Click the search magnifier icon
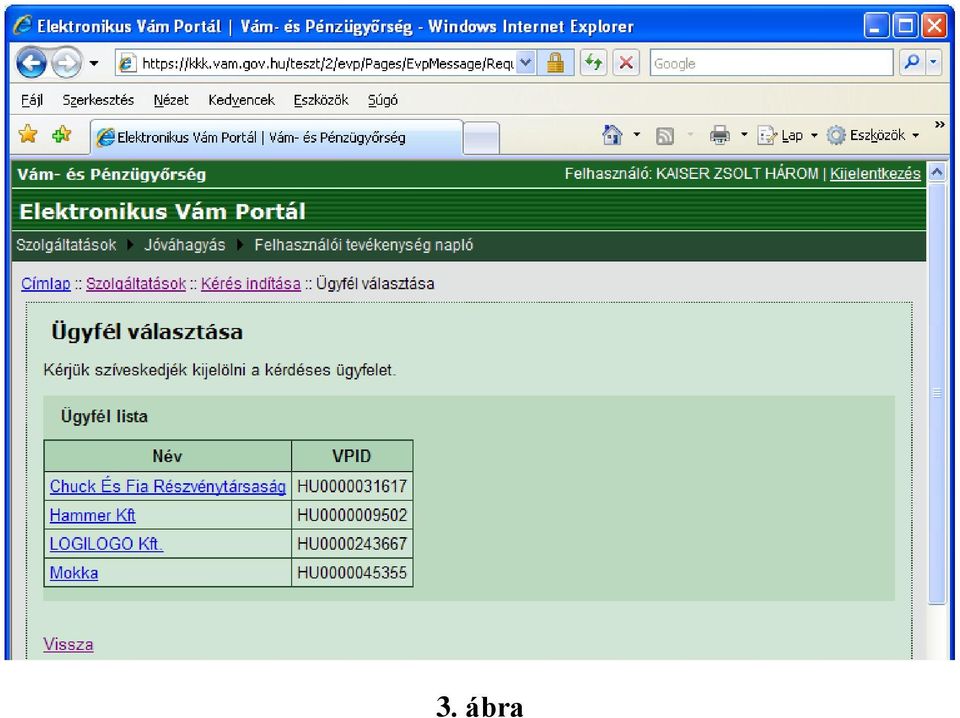The image size is (960, 718). coord(912,62)
